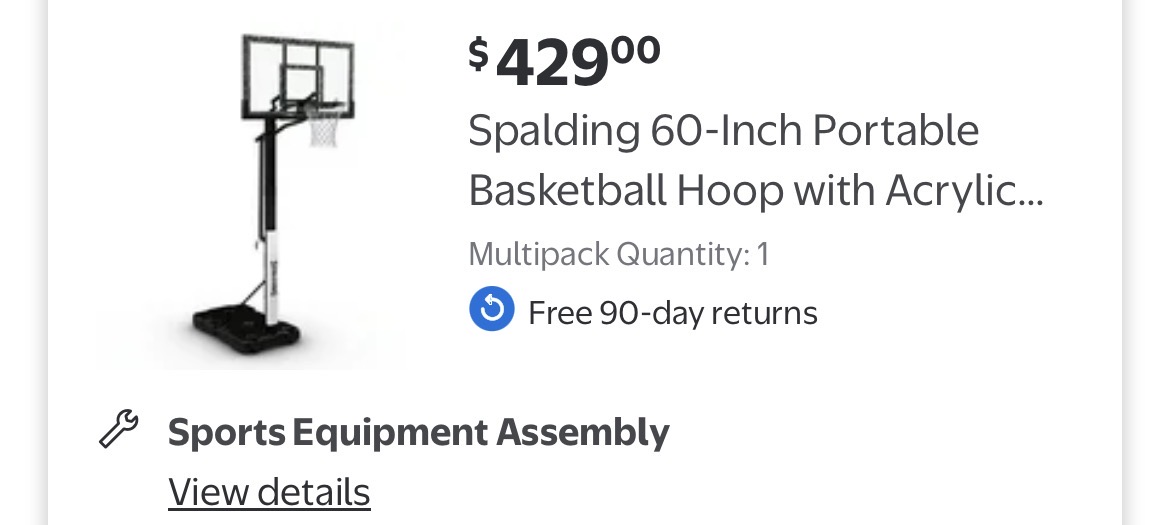Image resolution: width=1170 pixels, height=525 pixels.
Task: Click the word Assembly in the service heading
Action: (x=583, y=432)
